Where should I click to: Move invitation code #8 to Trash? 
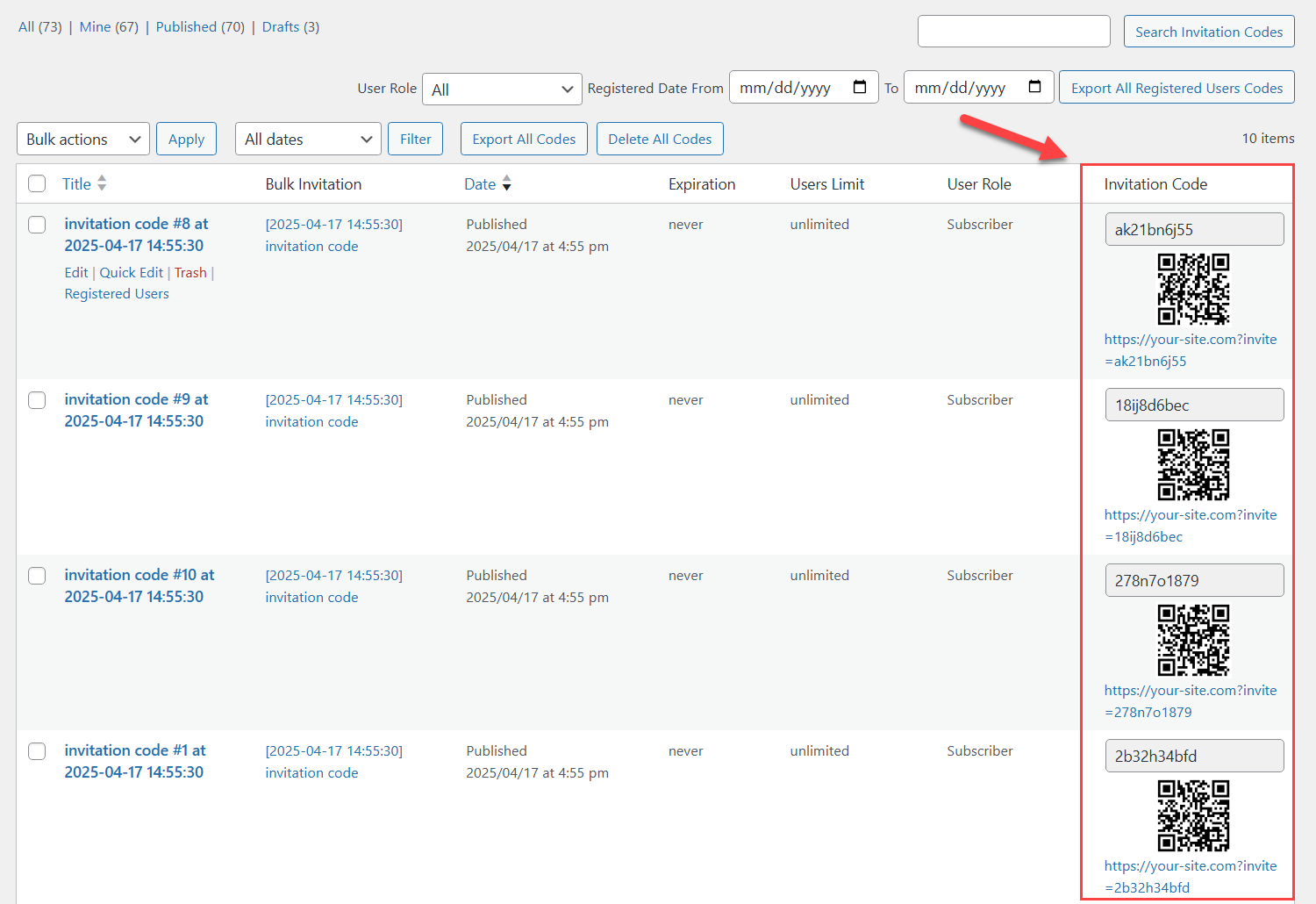190,272
